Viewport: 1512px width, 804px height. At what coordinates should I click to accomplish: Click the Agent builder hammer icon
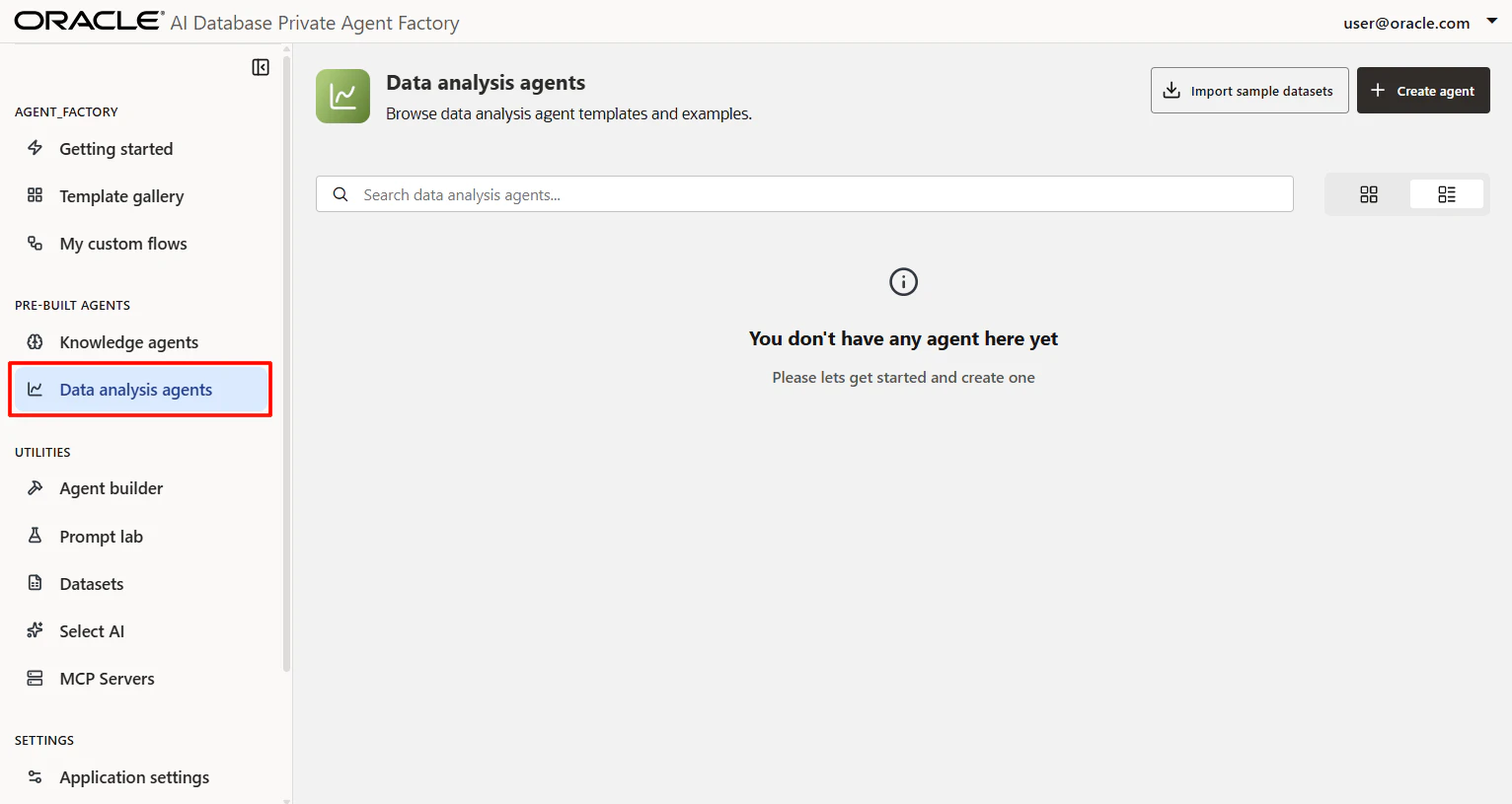pyautogui.click(x=35, y=487)
